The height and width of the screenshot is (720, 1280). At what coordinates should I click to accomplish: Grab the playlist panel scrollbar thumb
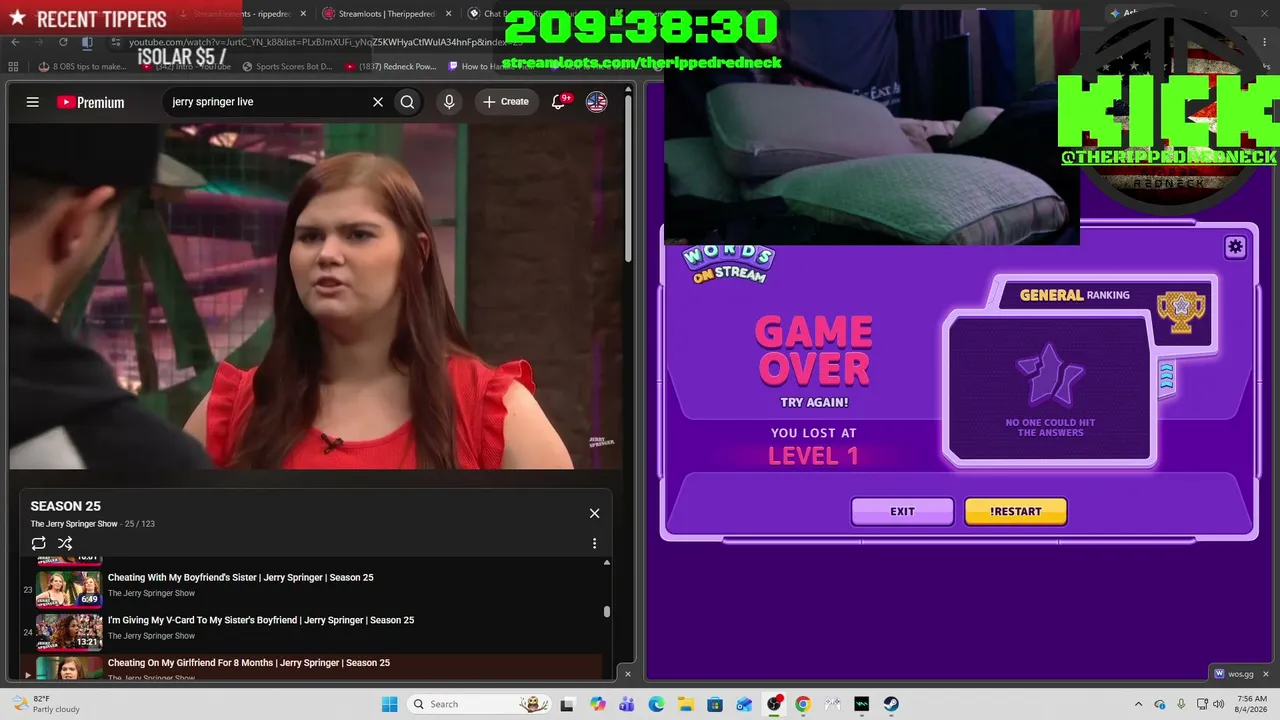pyautogui.click(x=606, y=611)
